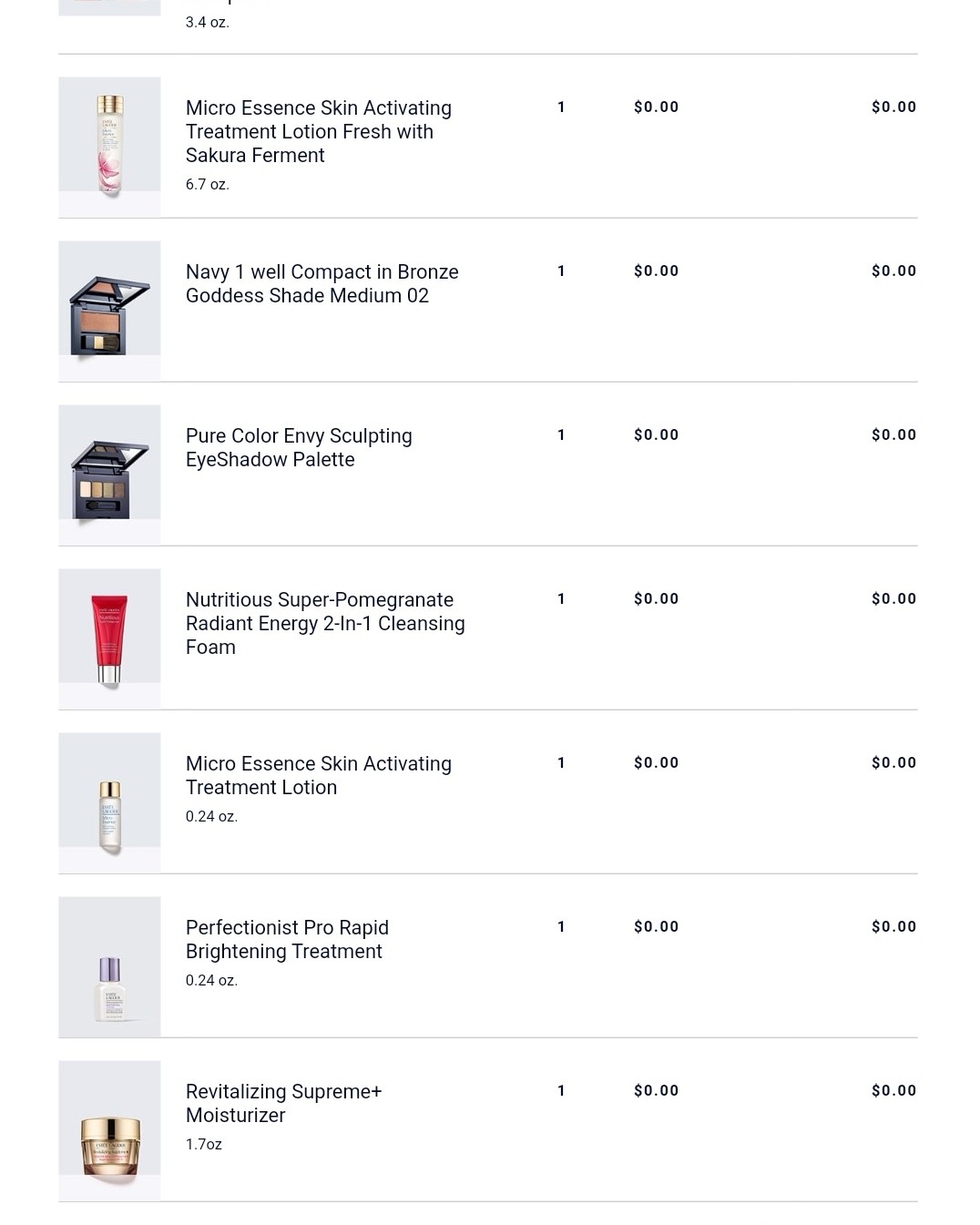Open Micro Essence Lotion Fresh with Sakura Ferment
The width and height of the screenshot is (980, 1225).
[318, 131]
